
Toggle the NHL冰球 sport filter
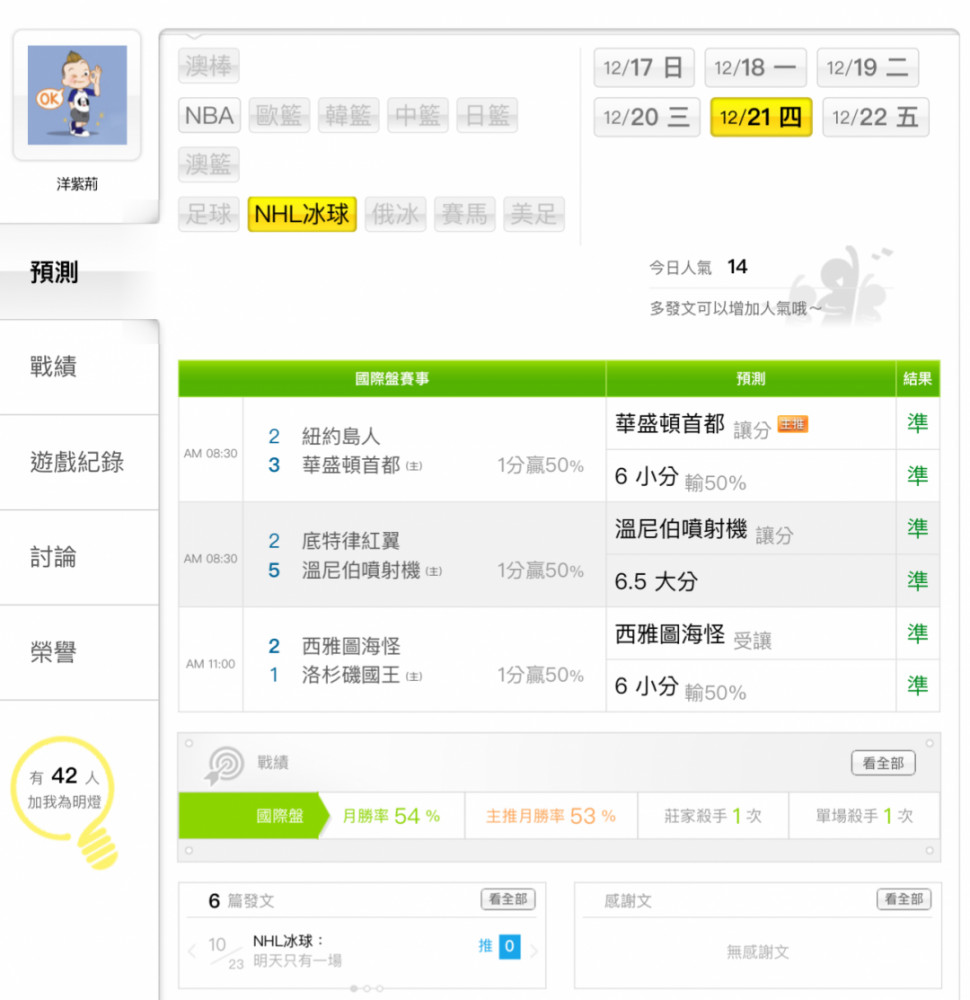pos(302,214)
